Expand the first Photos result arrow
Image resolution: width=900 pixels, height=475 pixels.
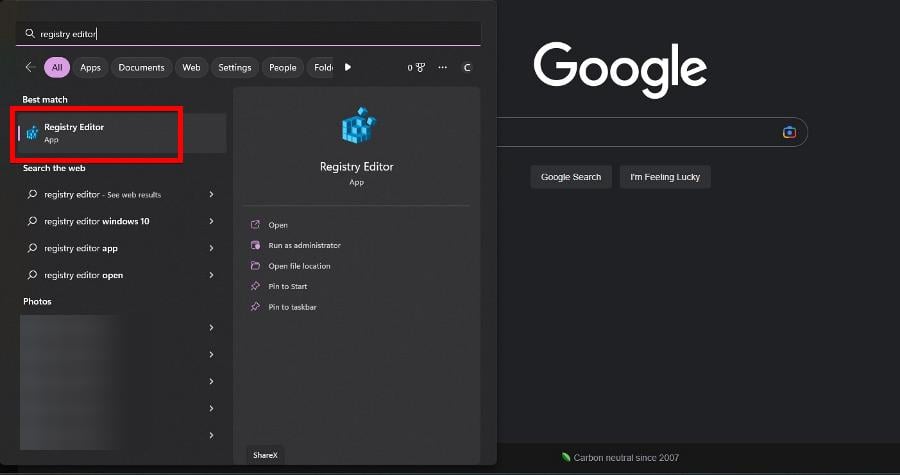[211, 328]
